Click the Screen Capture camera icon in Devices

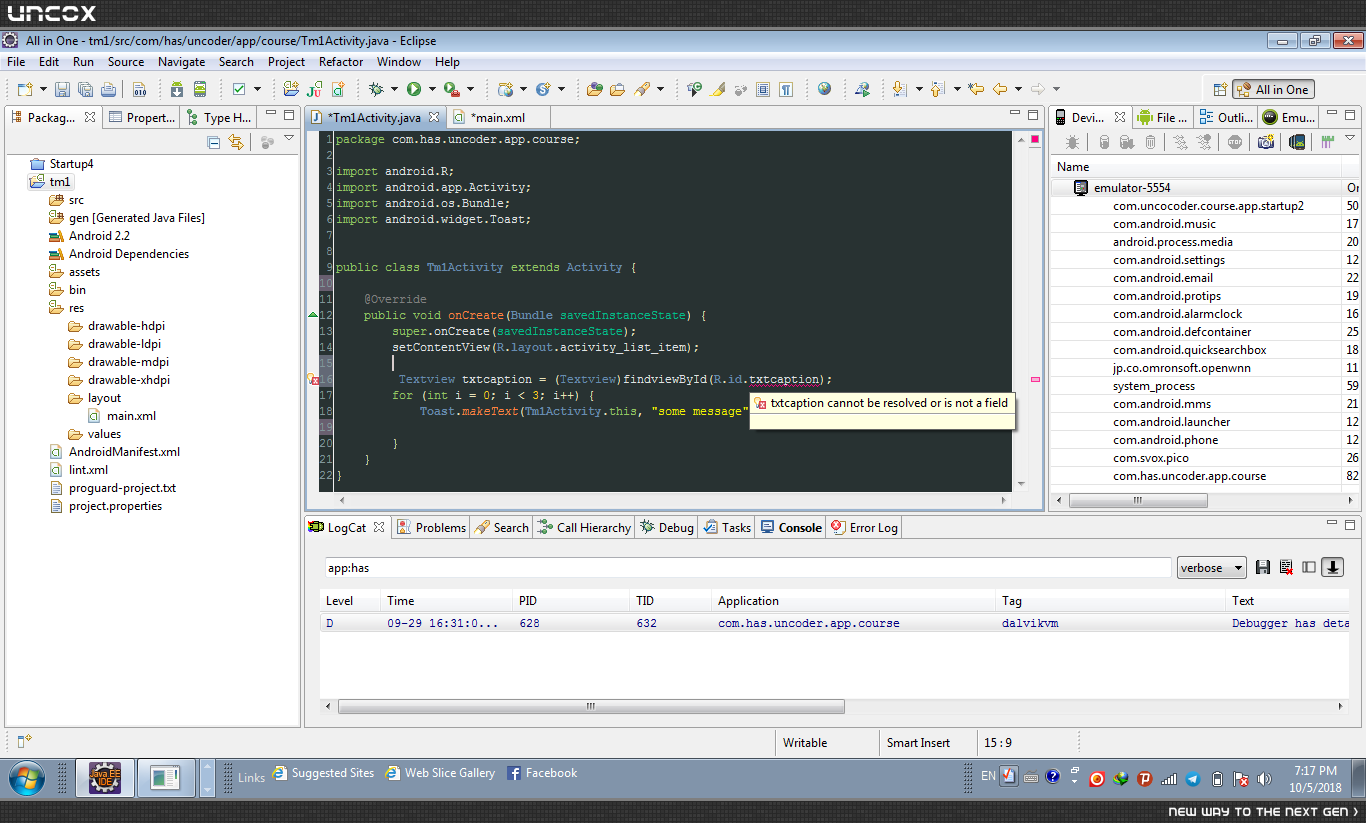click(1266, 143)
